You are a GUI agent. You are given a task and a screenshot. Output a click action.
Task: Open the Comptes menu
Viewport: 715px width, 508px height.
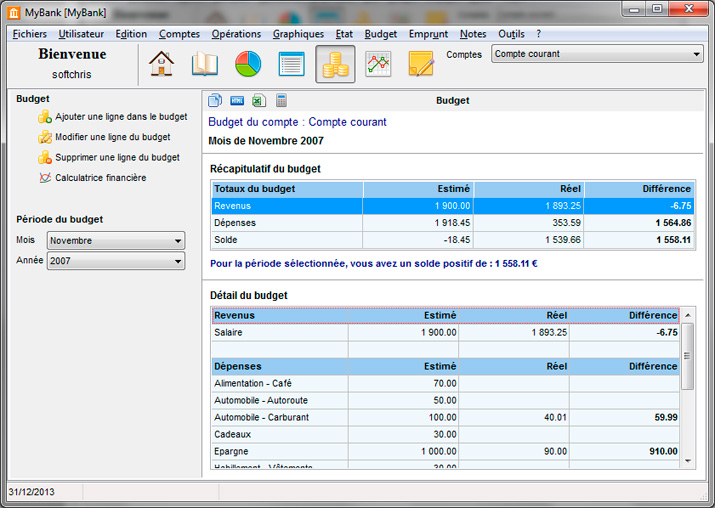pos(179,34)
